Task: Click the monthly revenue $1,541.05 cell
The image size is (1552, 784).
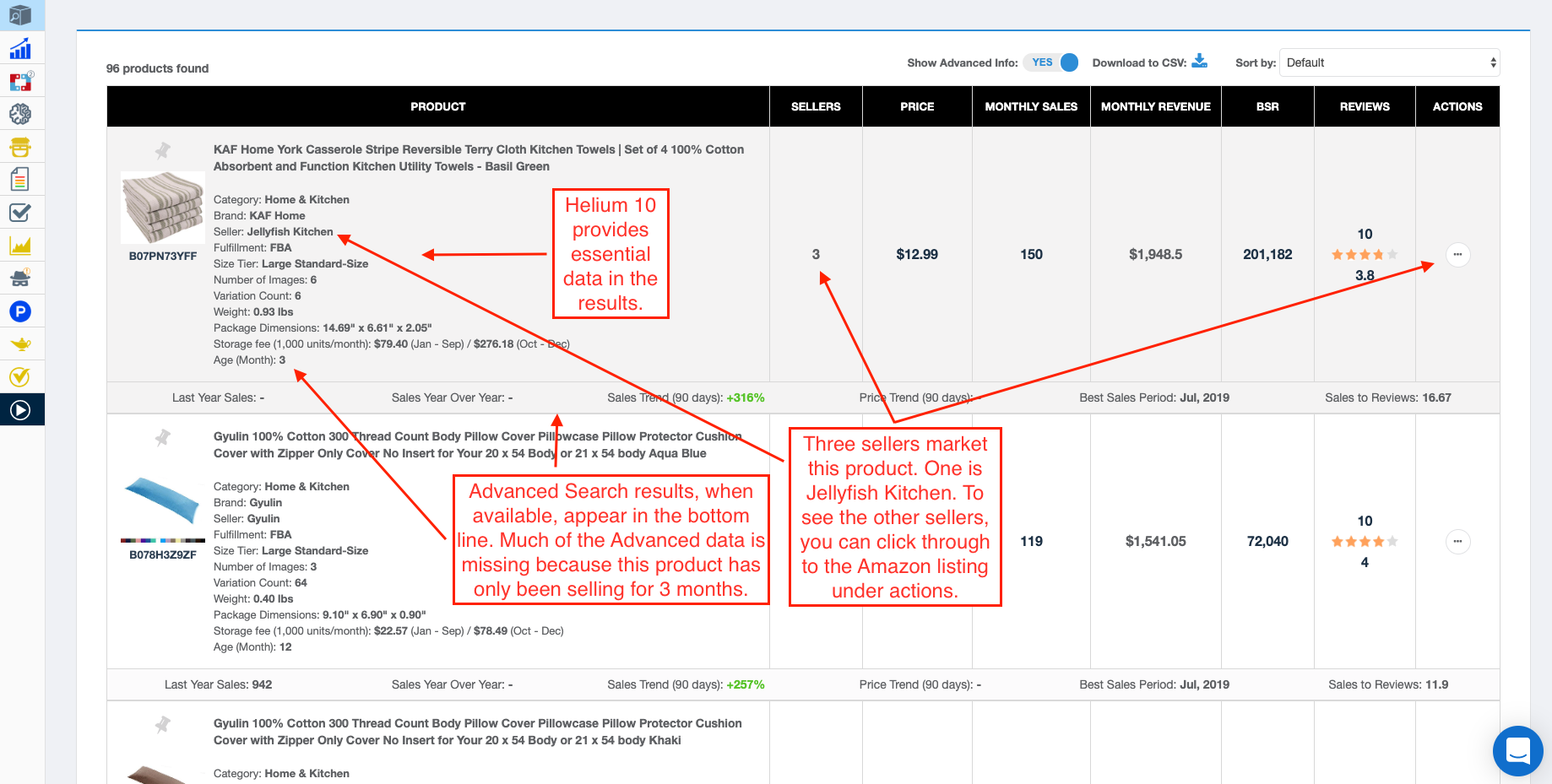Action: point(1156,541)
